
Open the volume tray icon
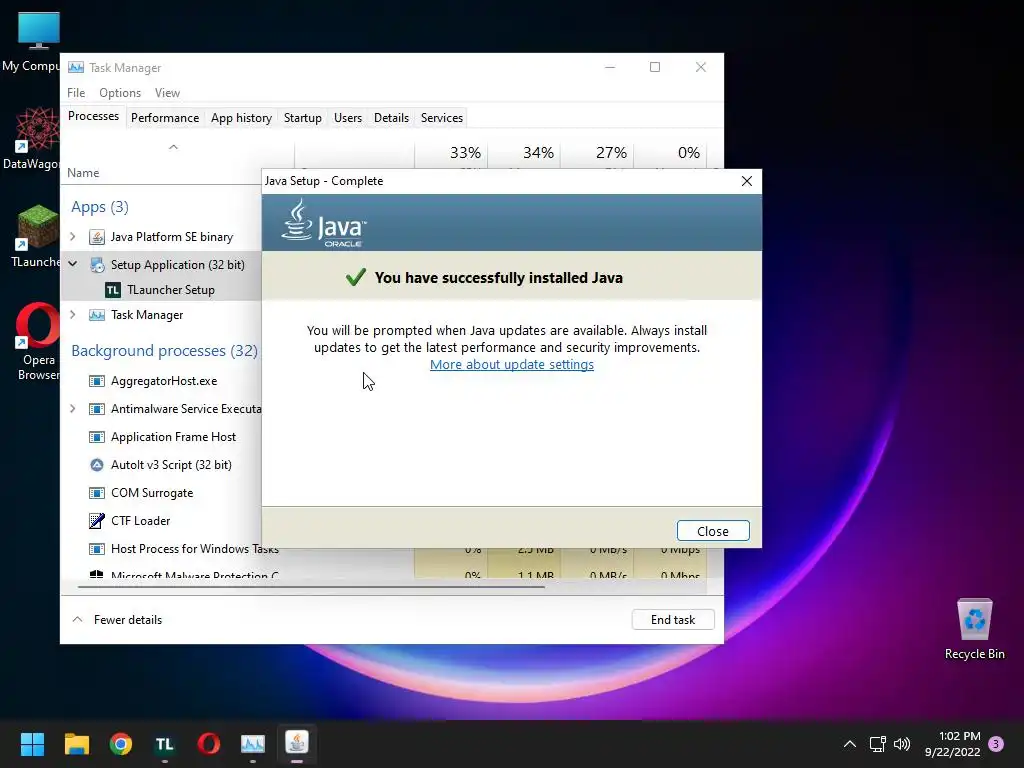(902, 744)
